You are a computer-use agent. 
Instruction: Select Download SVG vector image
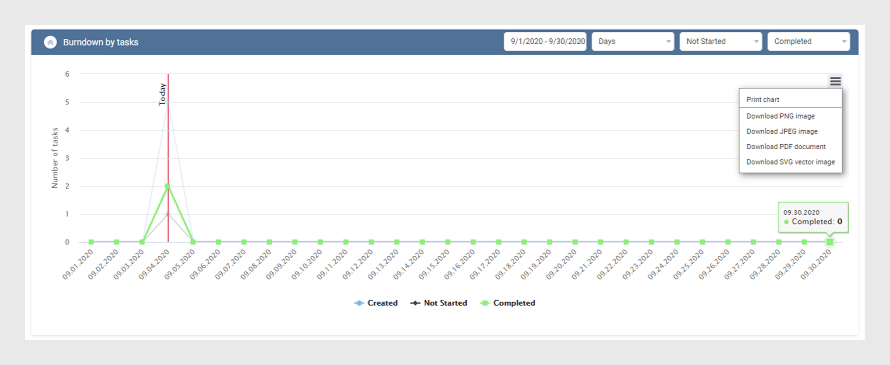click(x=791, y=162)
